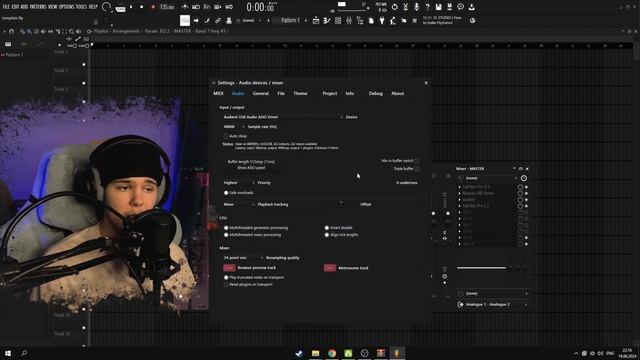
Task: Click the playlist snap magnet icon
Action: (x=11, y=31)
